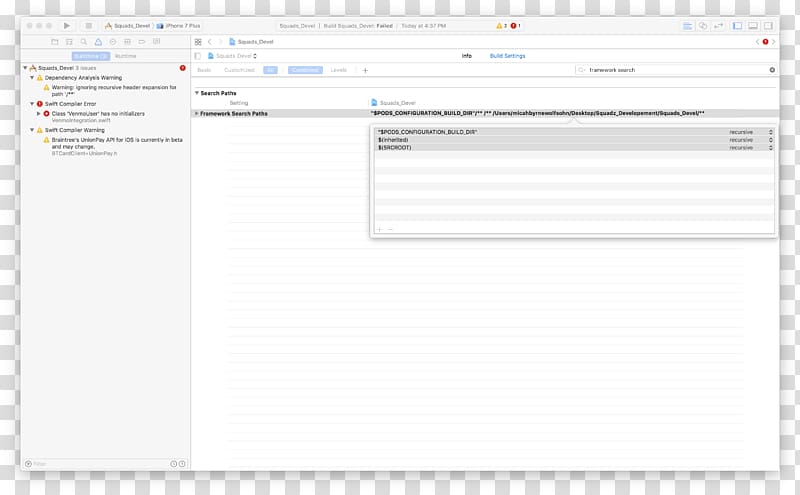Toggle the Debug area visibility
800x495 pixels.
coord(753,26)
